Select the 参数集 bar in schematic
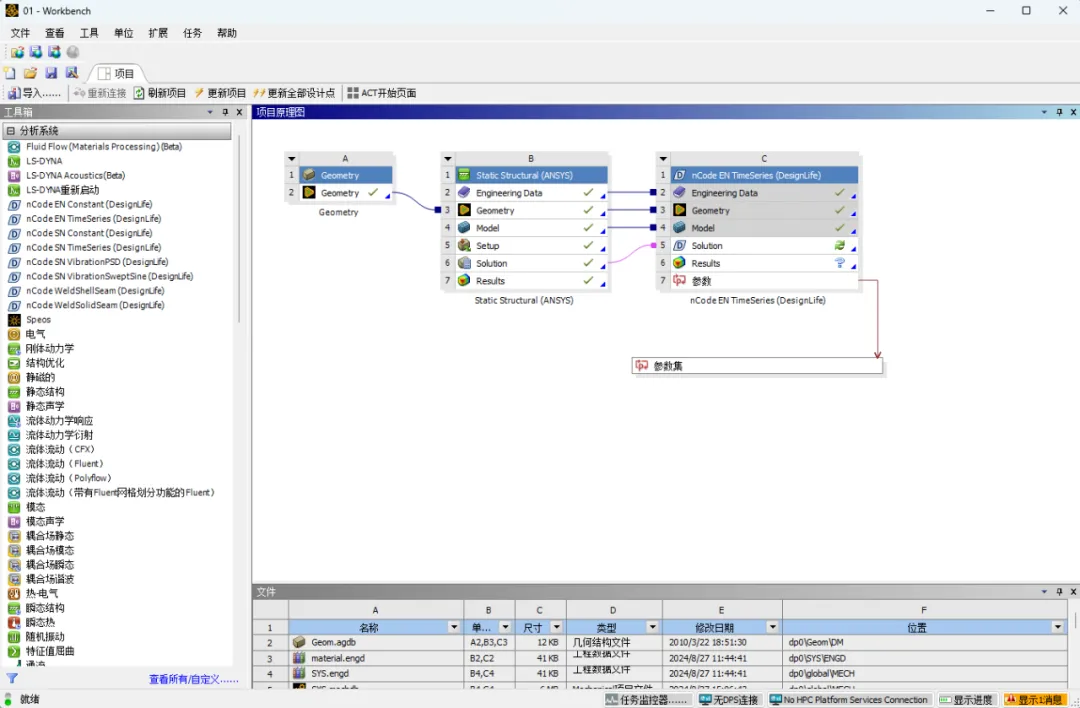This screenshot has width=1080, height=708. pos(757,366)
